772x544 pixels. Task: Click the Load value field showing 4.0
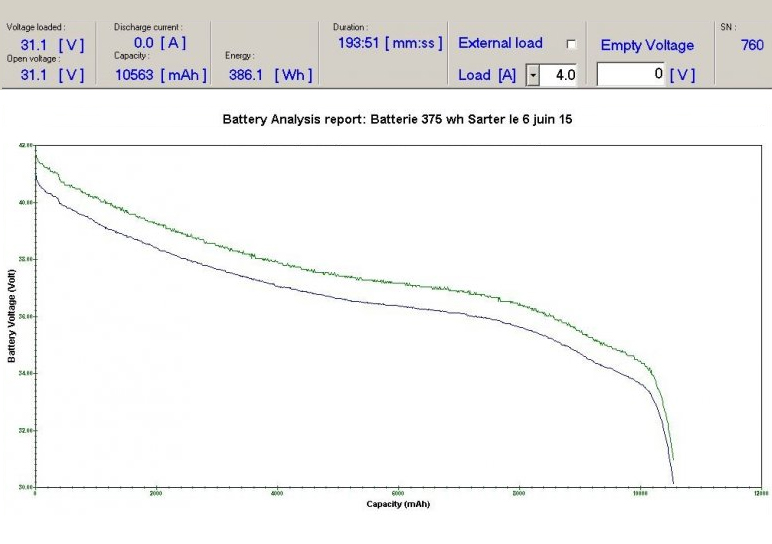558,75
